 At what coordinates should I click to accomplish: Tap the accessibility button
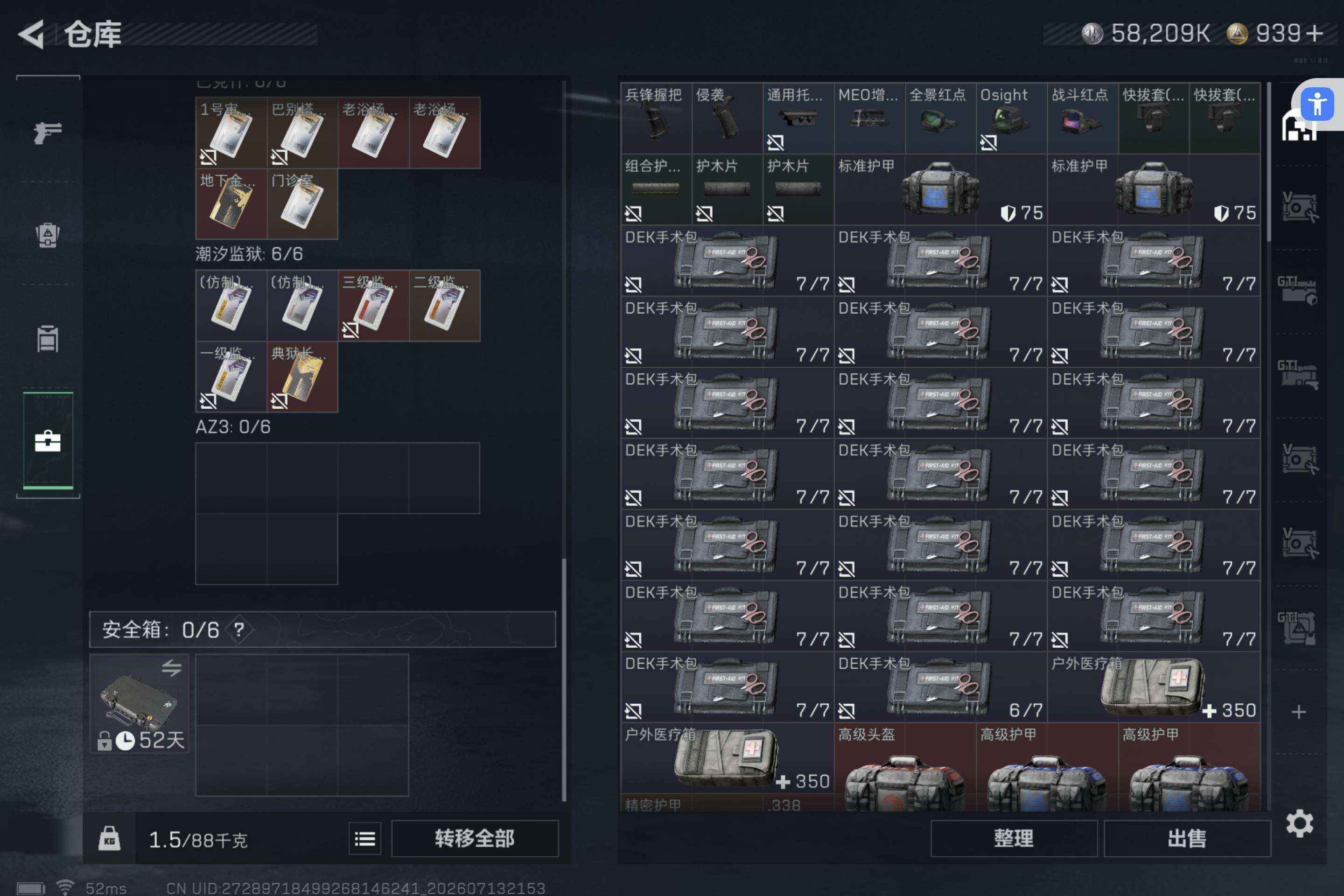(x=1317, y=104)
